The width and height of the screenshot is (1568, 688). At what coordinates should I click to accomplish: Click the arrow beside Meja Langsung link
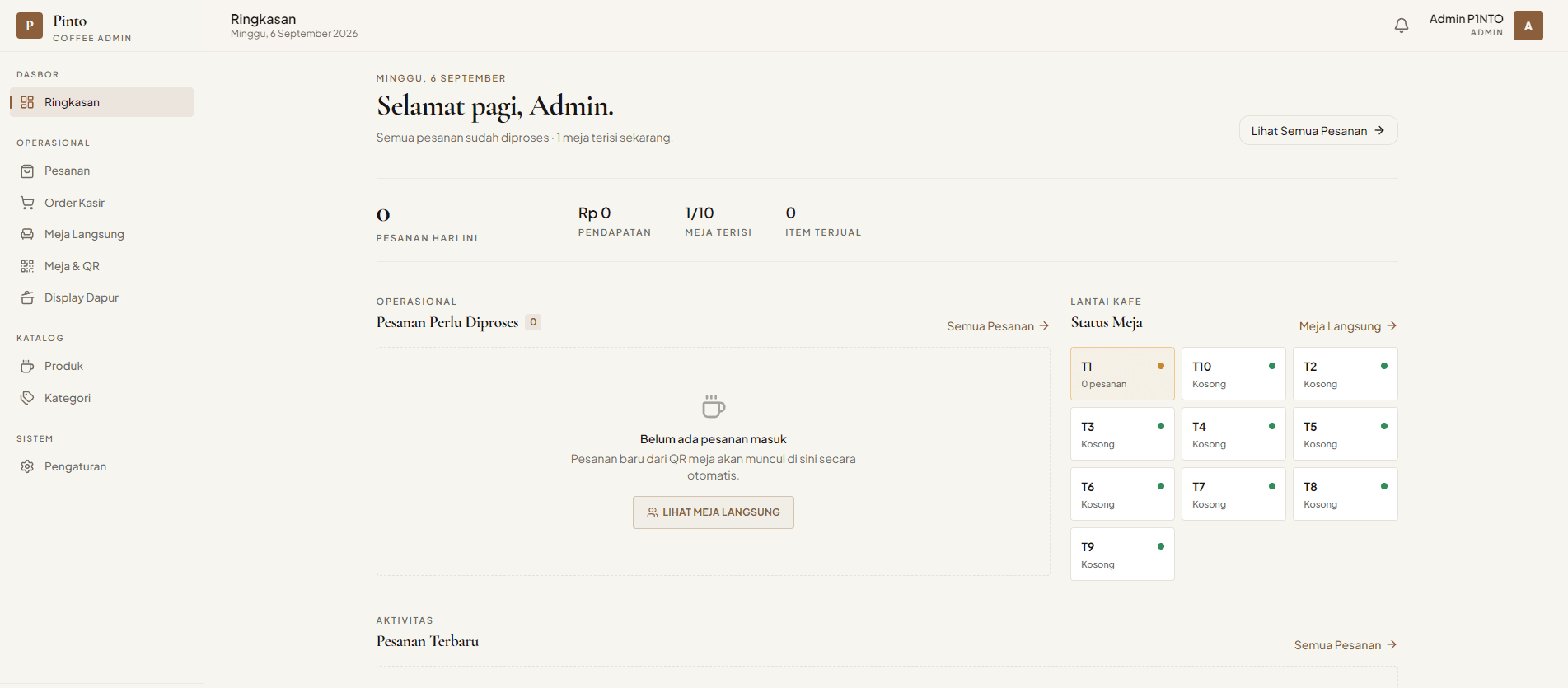(x=1392, y=325)
